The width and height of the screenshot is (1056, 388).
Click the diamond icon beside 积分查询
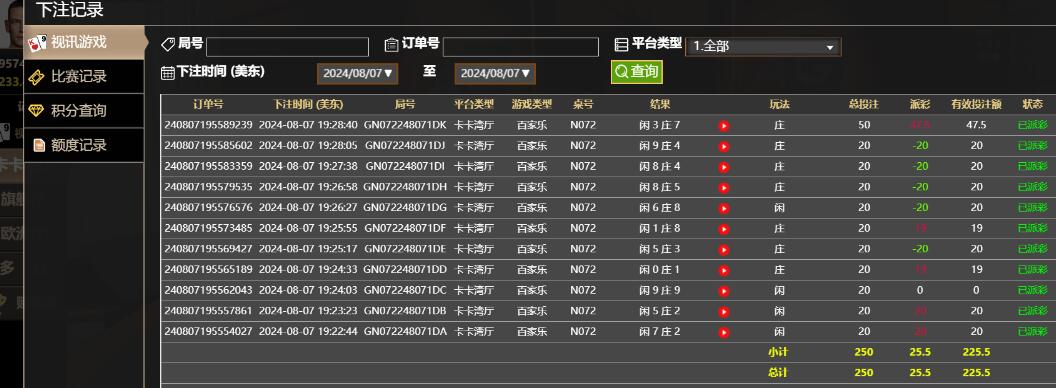pyautogui.click(x=36, y=111)
